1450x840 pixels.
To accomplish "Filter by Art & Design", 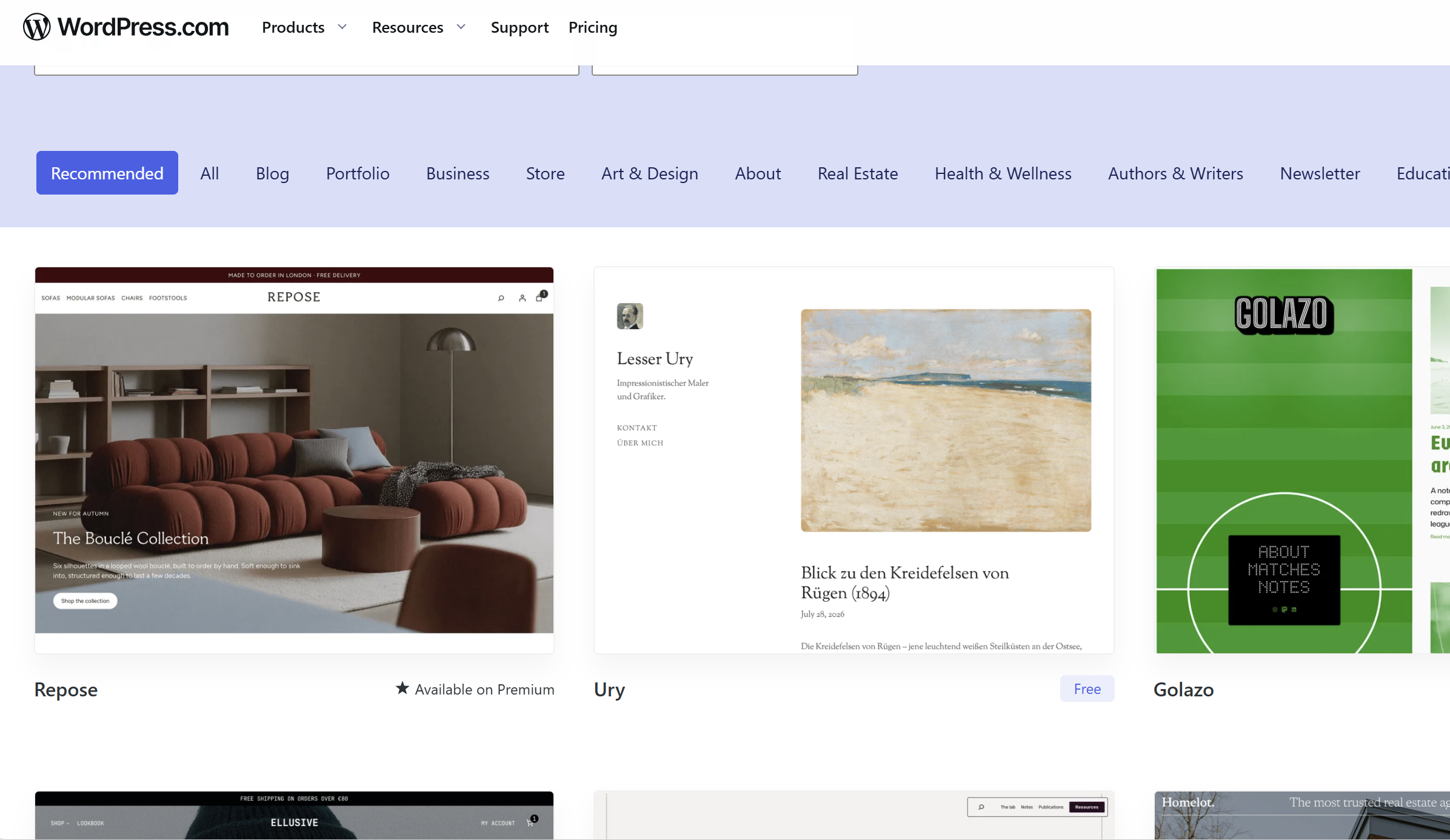I will click(650, 173).
